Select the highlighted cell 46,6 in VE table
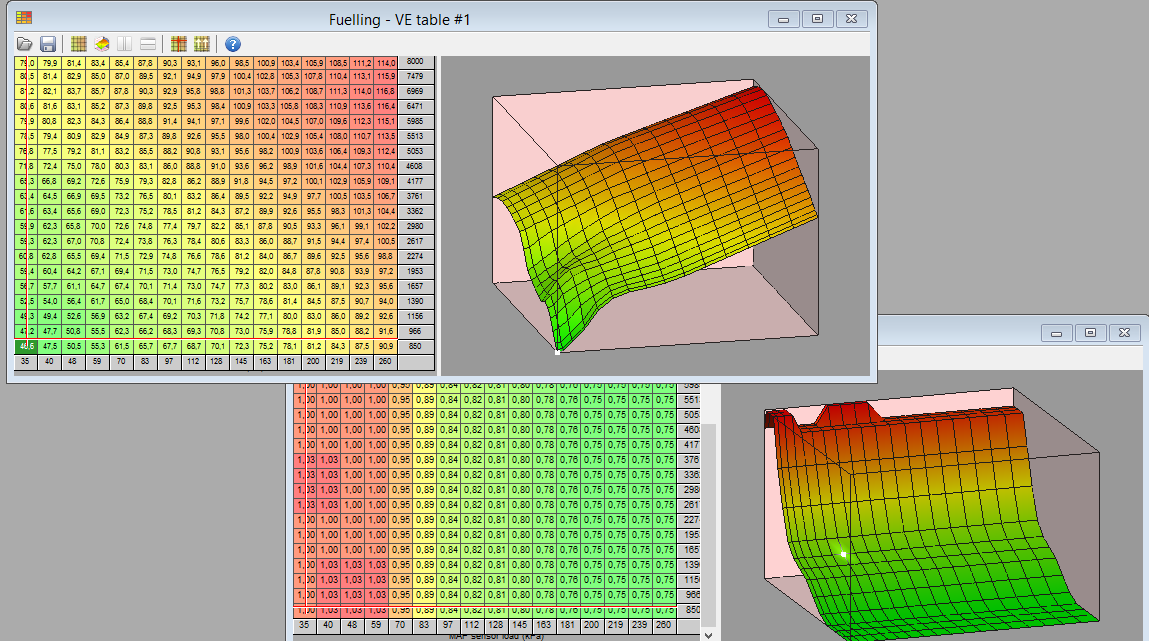Image resolution: width=1149 pixels, height=641 pixels. pyautogui.click(x=26, y=345)
